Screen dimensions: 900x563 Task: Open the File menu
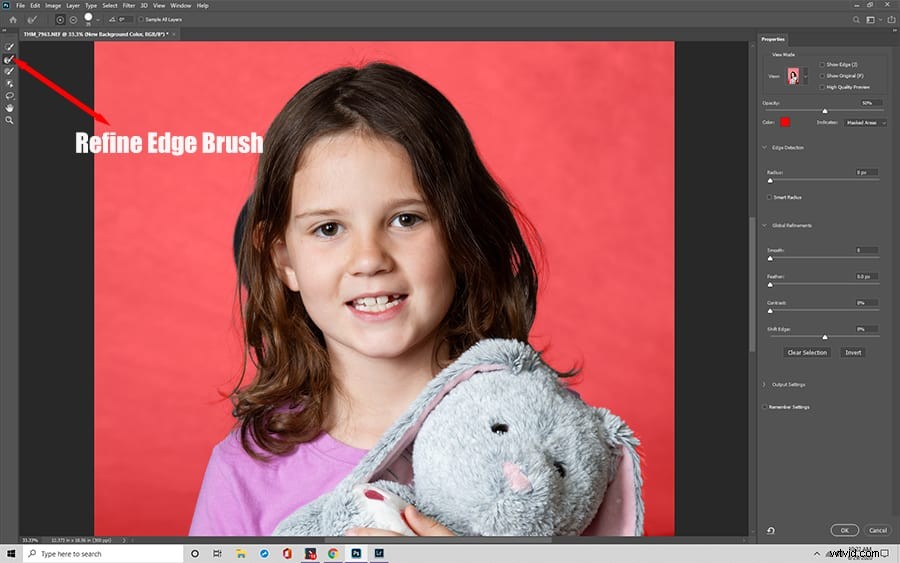20,6
